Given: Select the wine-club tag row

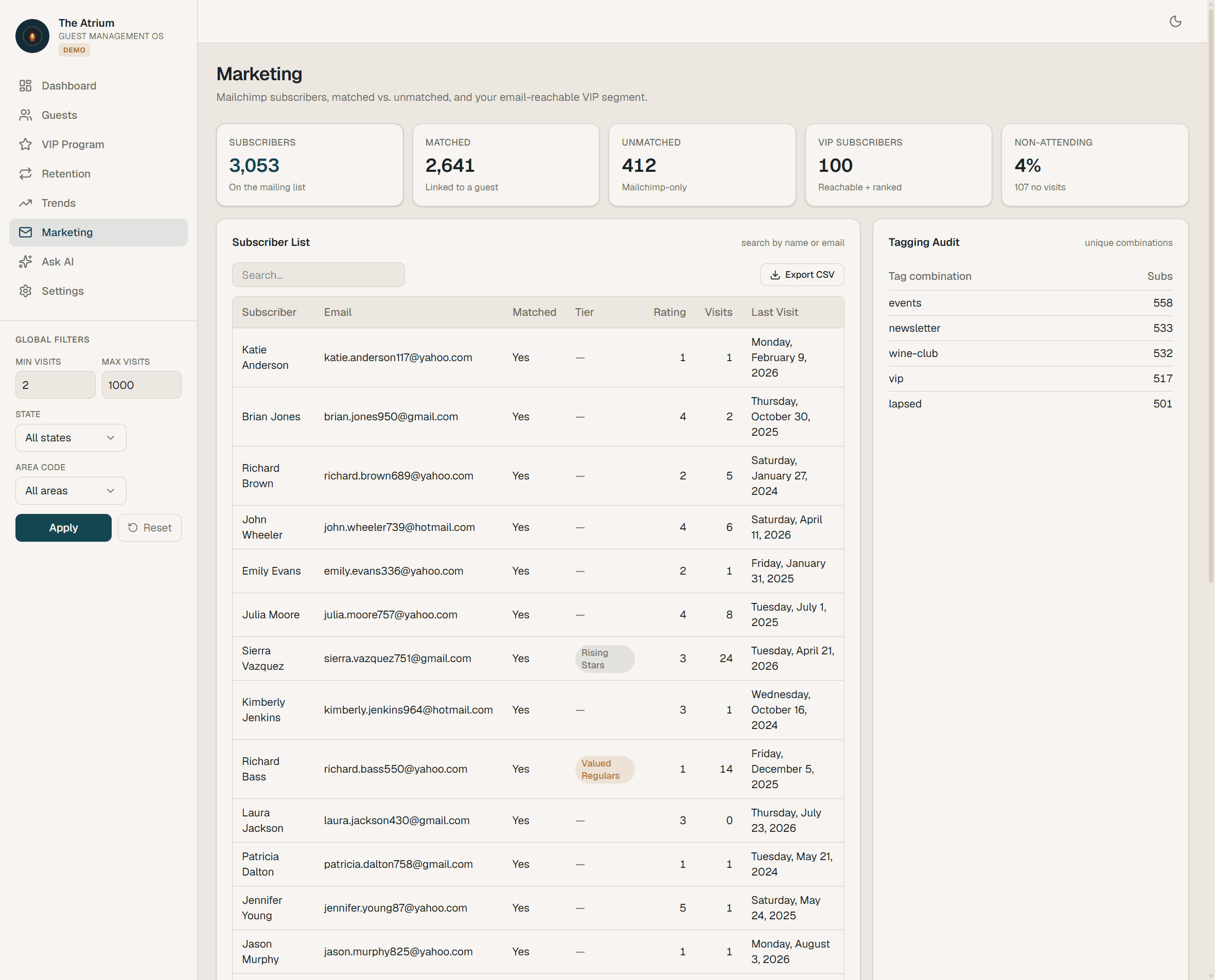Looking at the screenshot, I should [x=1030, y=353].
